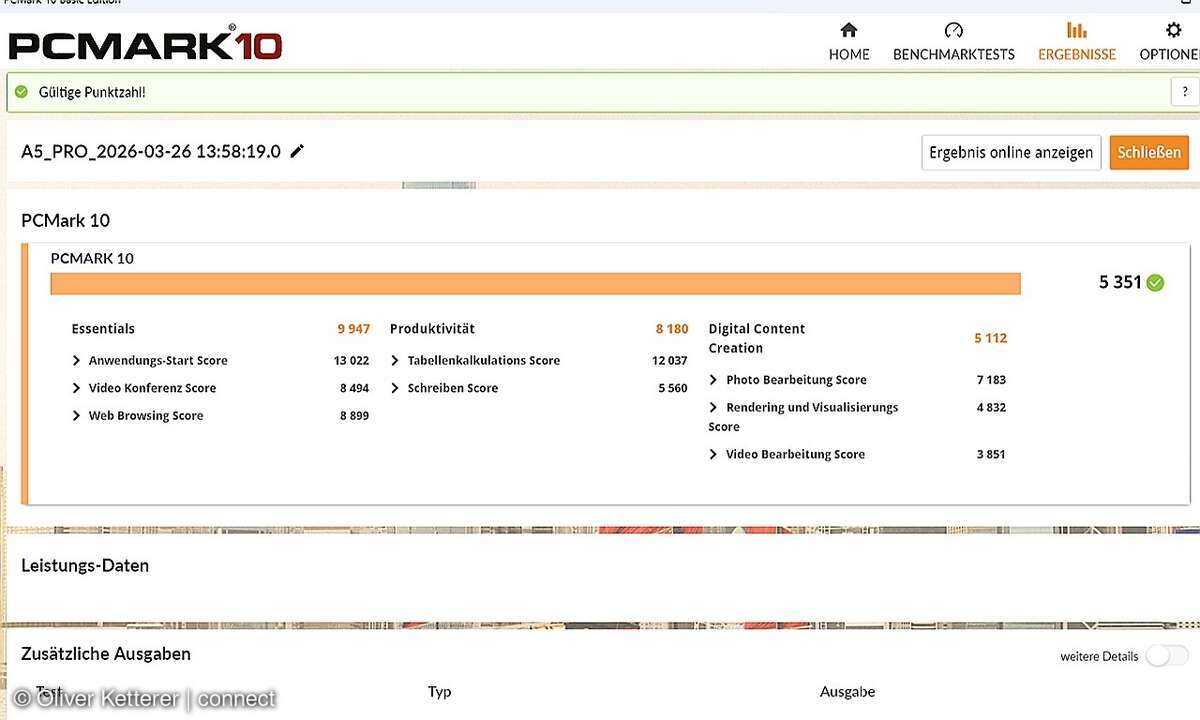Expand Tabellenkalkulations Score row

pos(396,361)
